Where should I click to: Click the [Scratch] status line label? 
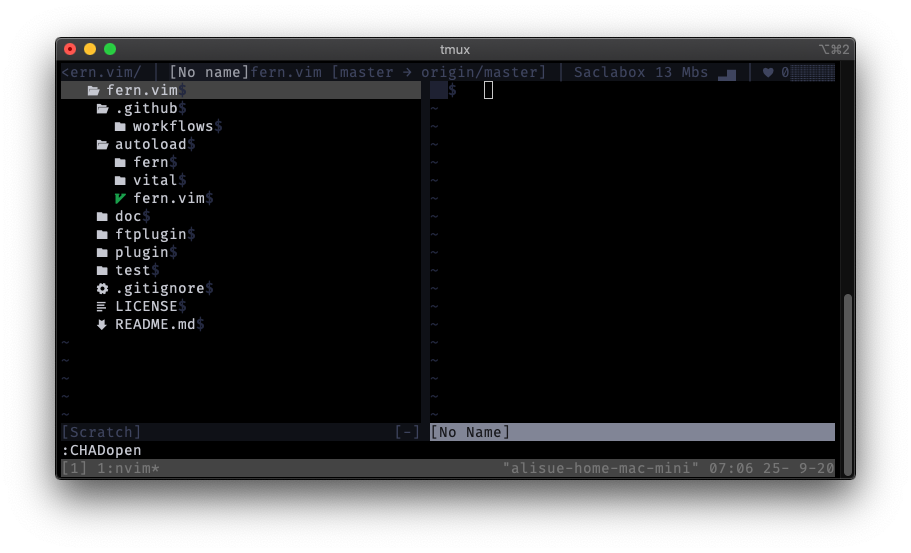[x=101, y=432]
